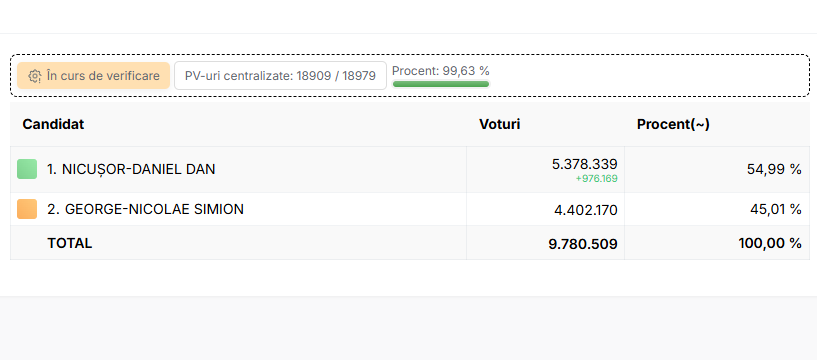
Task: Click the gear icon in verification badge
Action: click(x=35, y=76)
